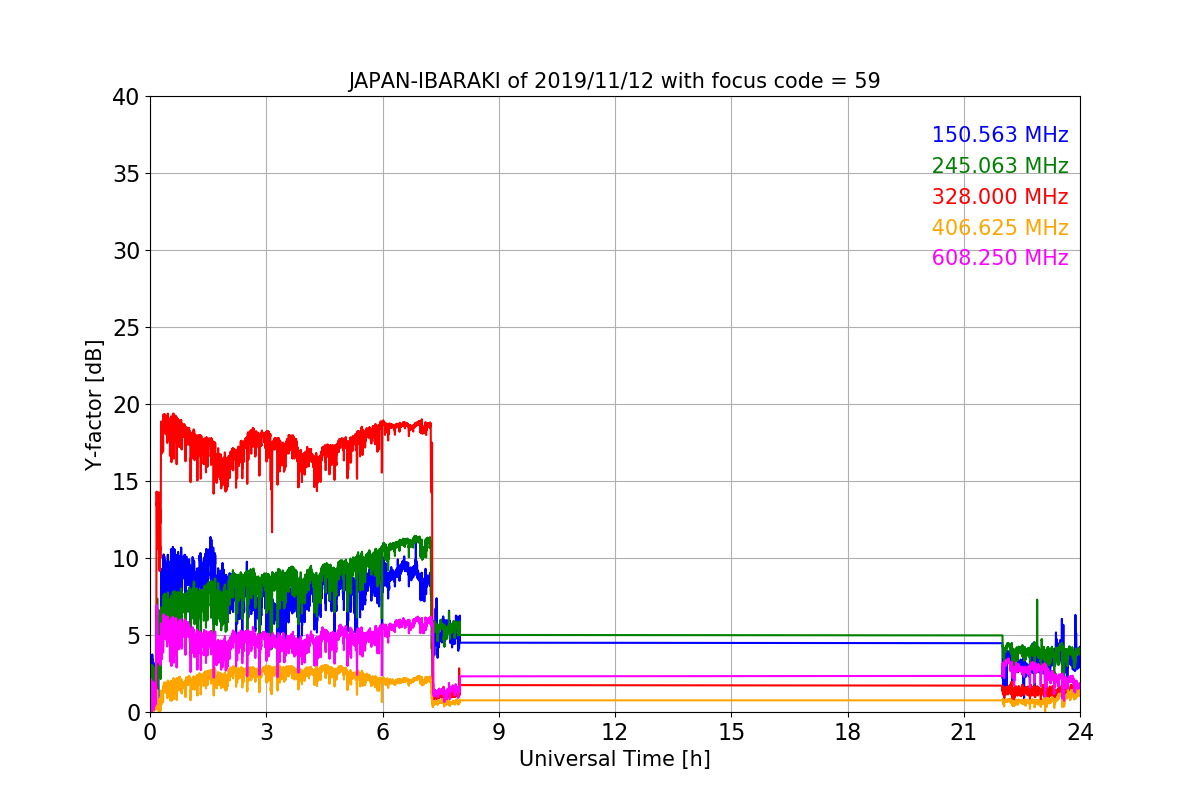Click the y-axis tick label 40
Screen dimensions: 1200x800
click(x=127, y=97)
